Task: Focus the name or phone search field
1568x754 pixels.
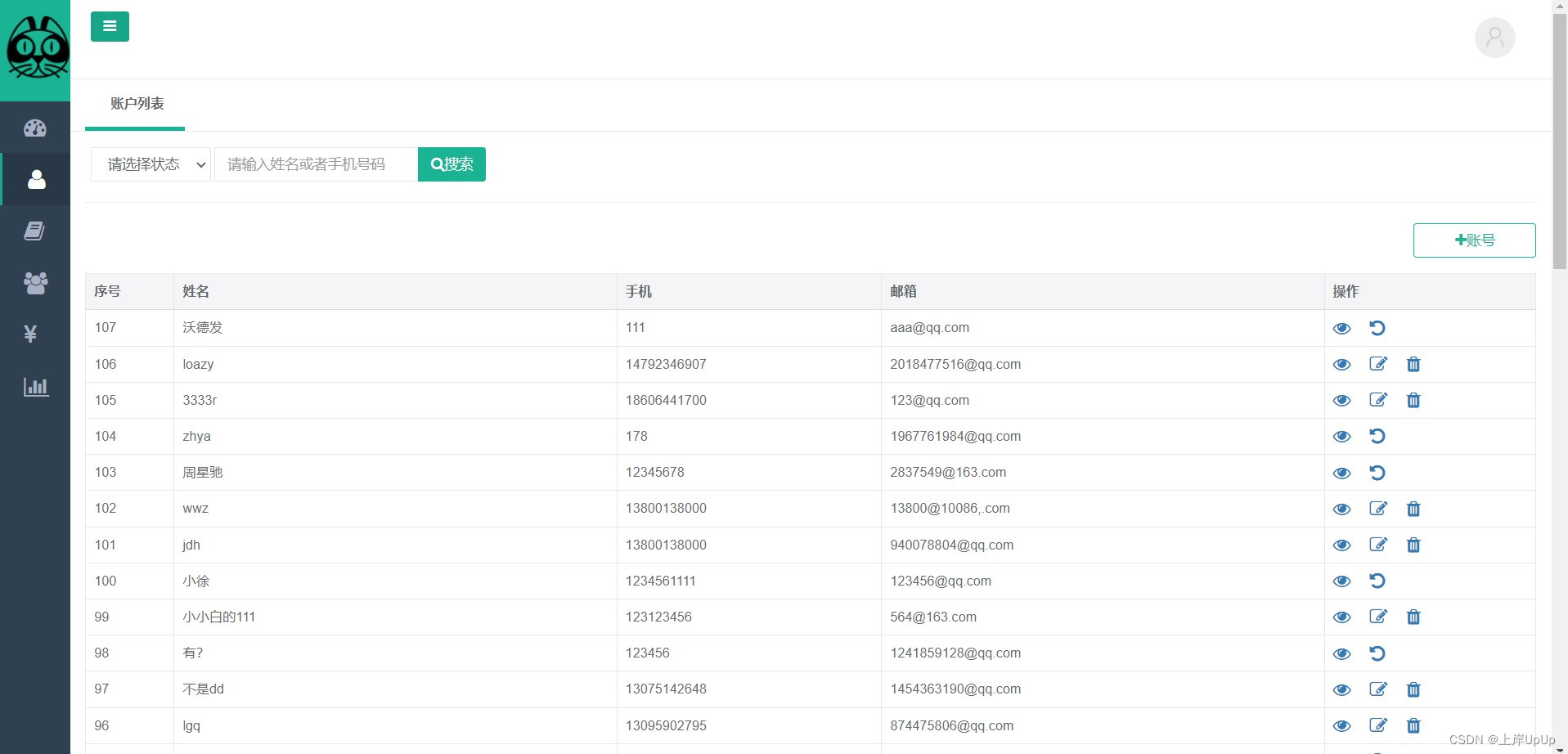Action: coord(316,164)
